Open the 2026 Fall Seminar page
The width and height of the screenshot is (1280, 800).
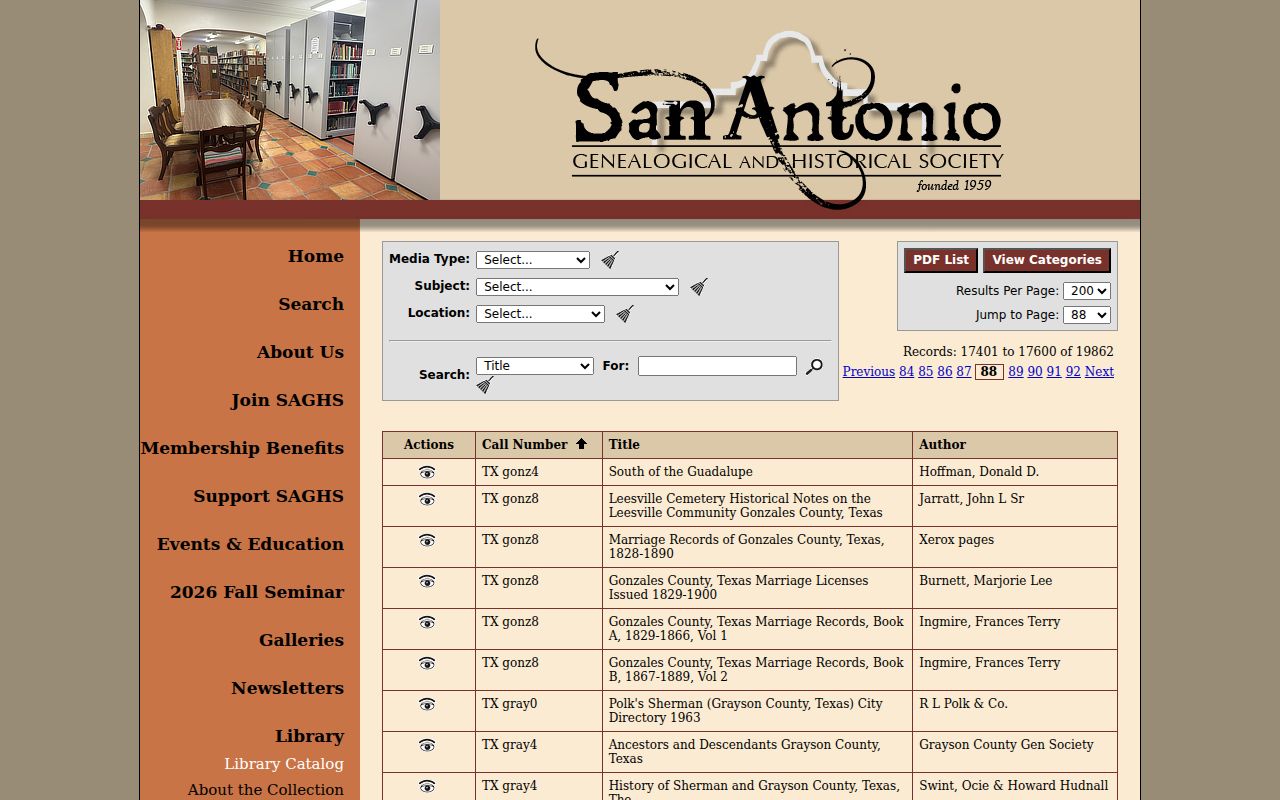tap(257, 592)
